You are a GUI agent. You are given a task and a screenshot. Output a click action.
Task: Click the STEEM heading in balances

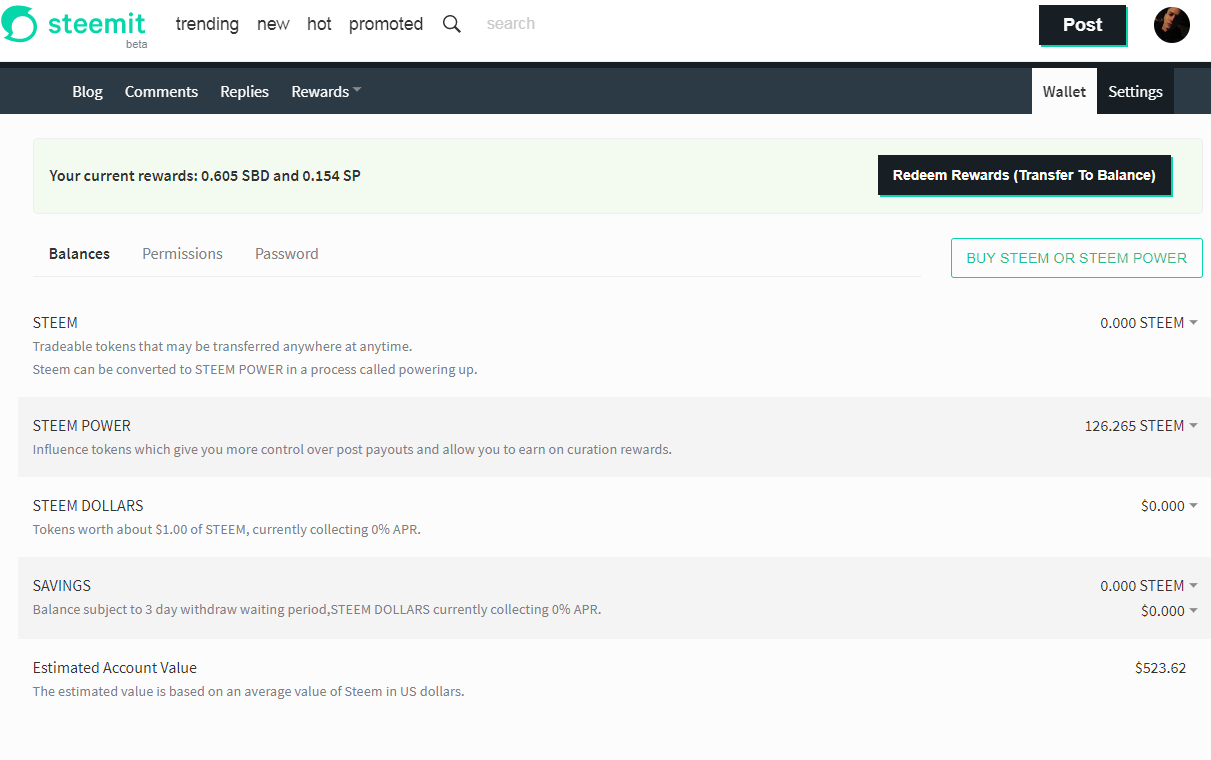[55, 323]
